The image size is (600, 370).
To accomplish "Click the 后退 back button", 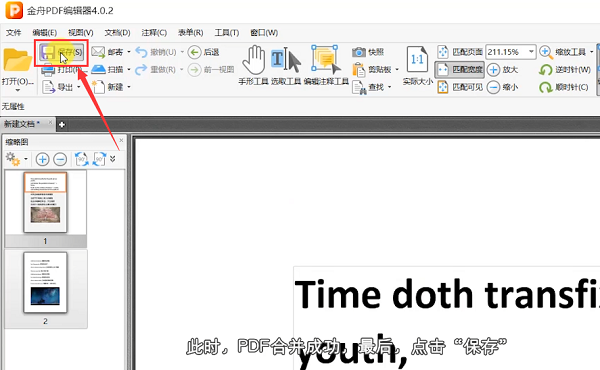I will pos(204,52).
